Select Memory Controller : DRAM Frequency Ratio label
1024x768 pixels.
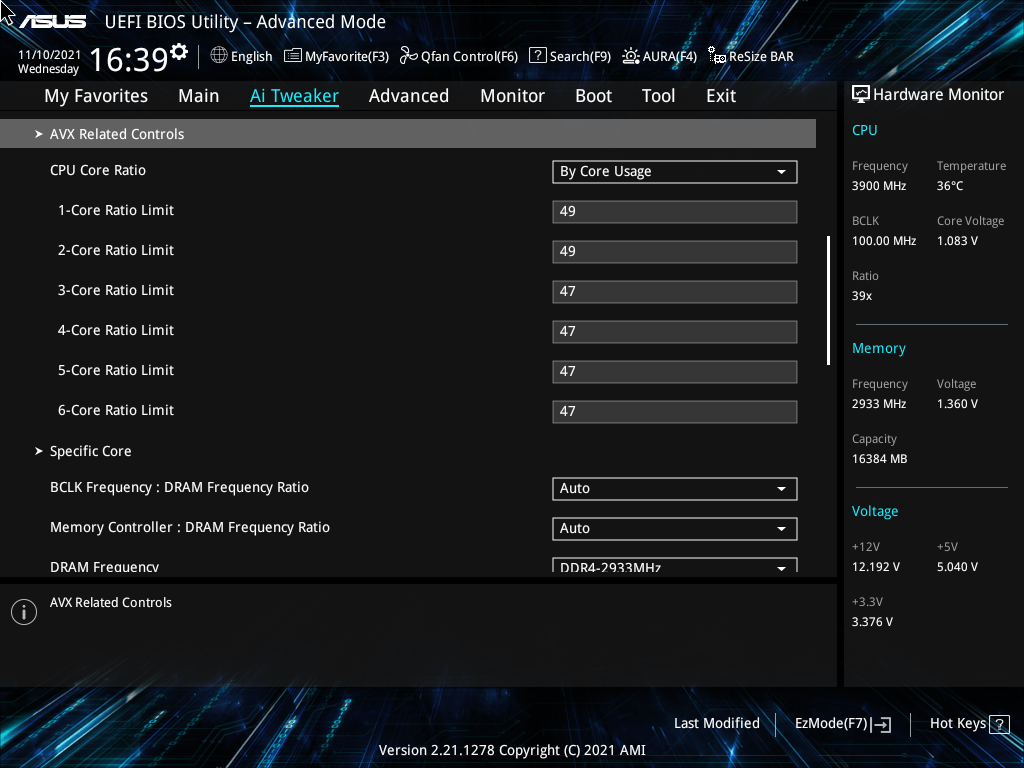pyautogui.click(x=190, y=528)
